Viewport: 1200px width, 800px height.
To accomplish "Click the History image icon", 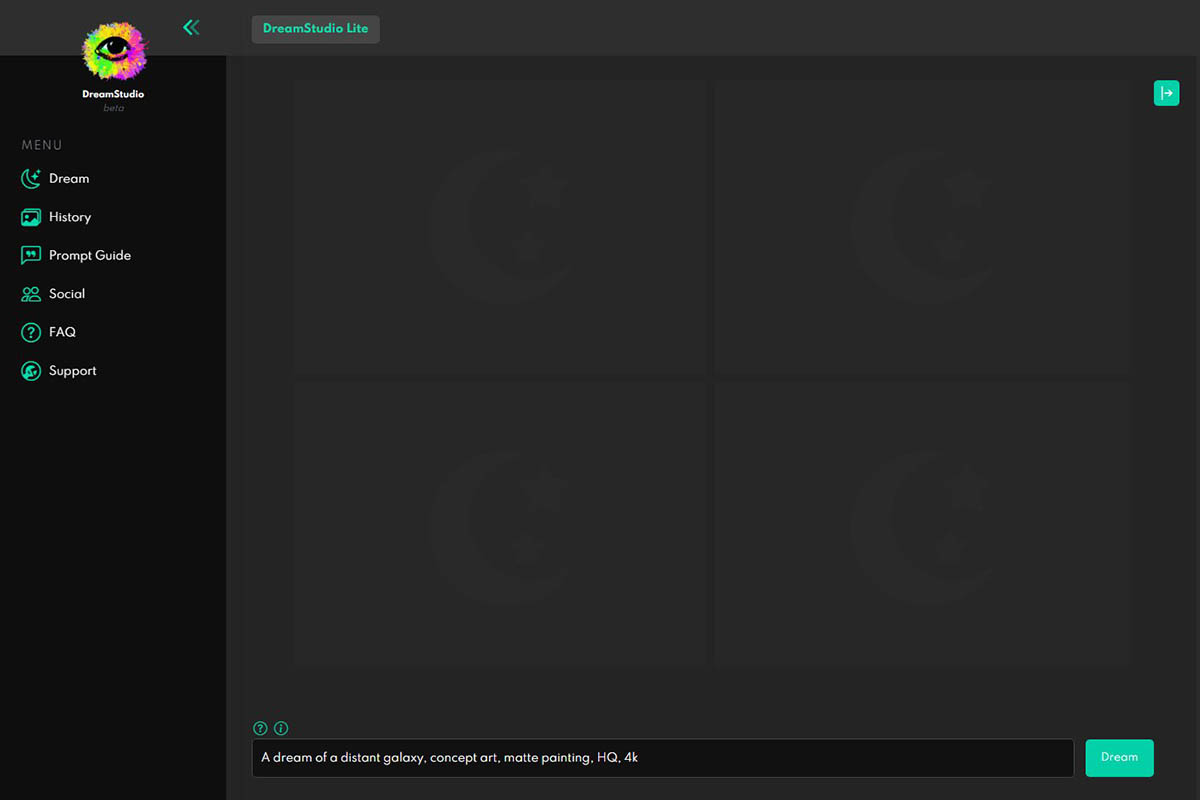I will click(x=31, y=217).
